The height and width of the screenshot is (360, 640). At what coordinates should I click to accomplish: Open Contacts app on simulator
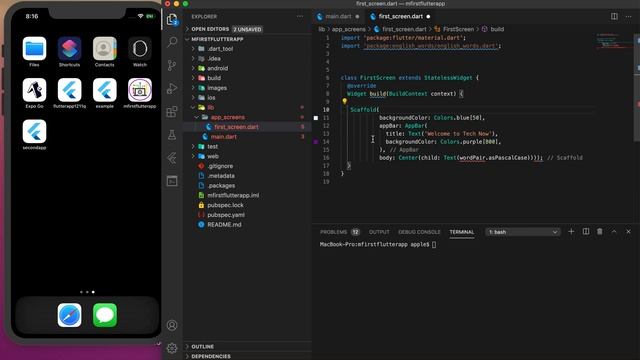[x=104, y=52]
